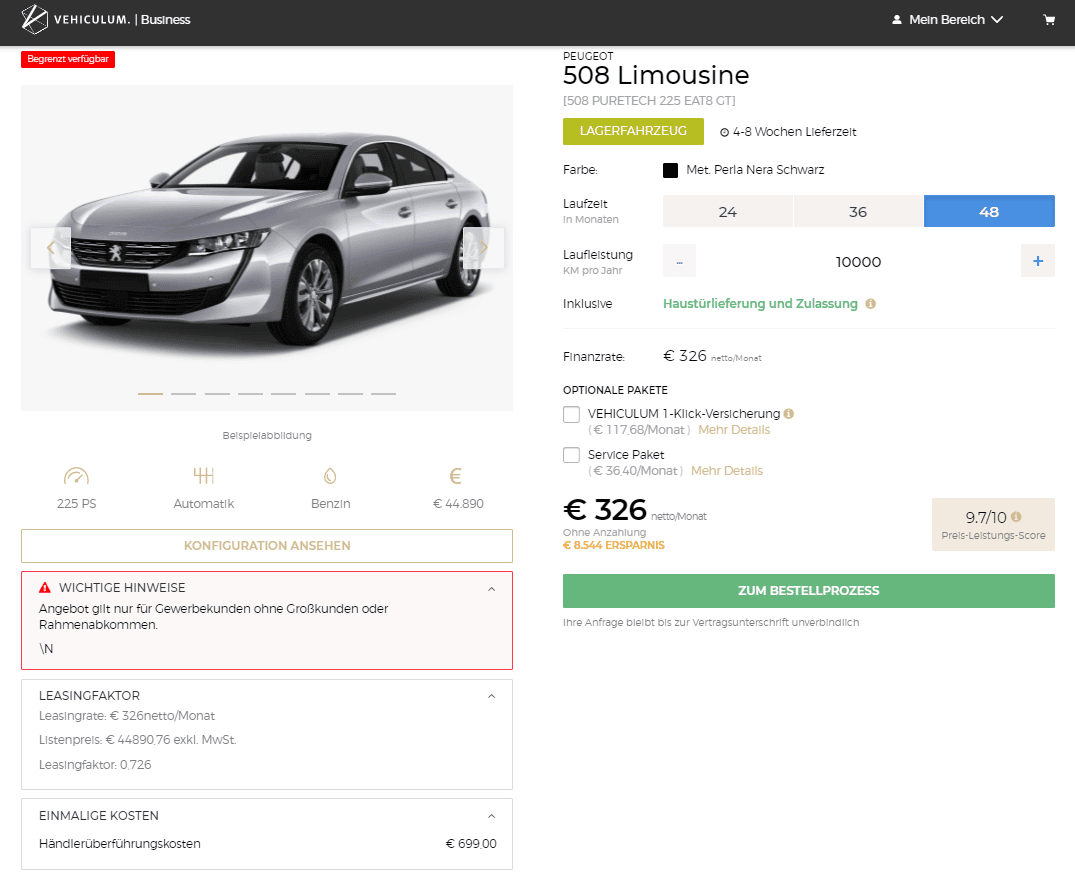
Task: Click the 508 Limousine heading
Action: (x=656, y=75)
